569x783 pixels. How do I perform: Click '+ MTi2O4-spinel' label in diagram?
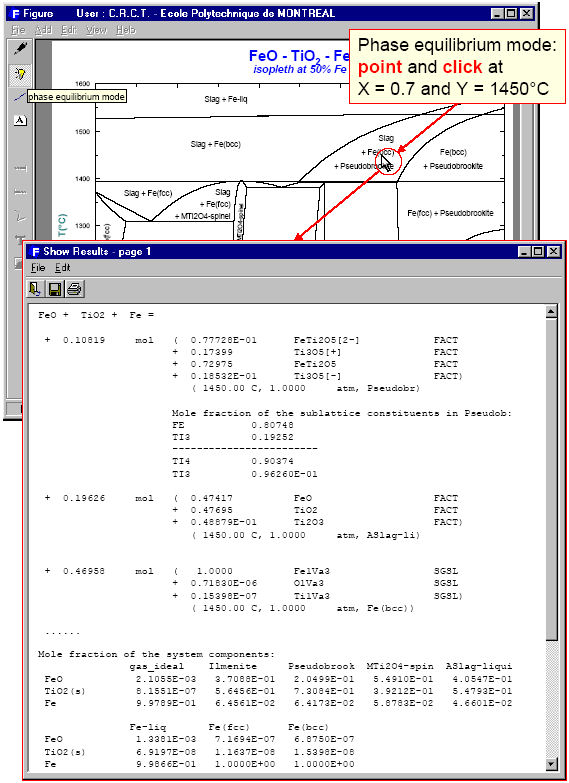[x=203, y=216]
